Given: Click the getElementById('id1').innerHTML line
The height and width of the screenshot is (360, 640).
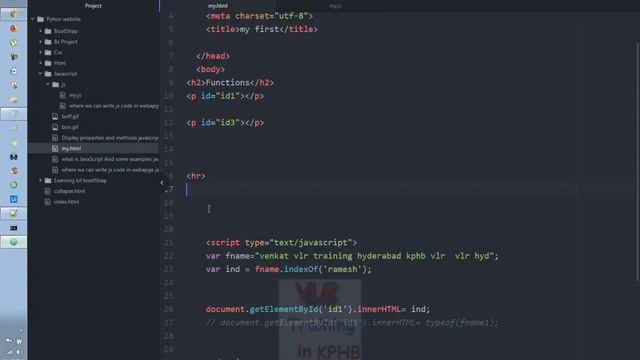Looking at the screenshot, I should [x=318, y=309].
